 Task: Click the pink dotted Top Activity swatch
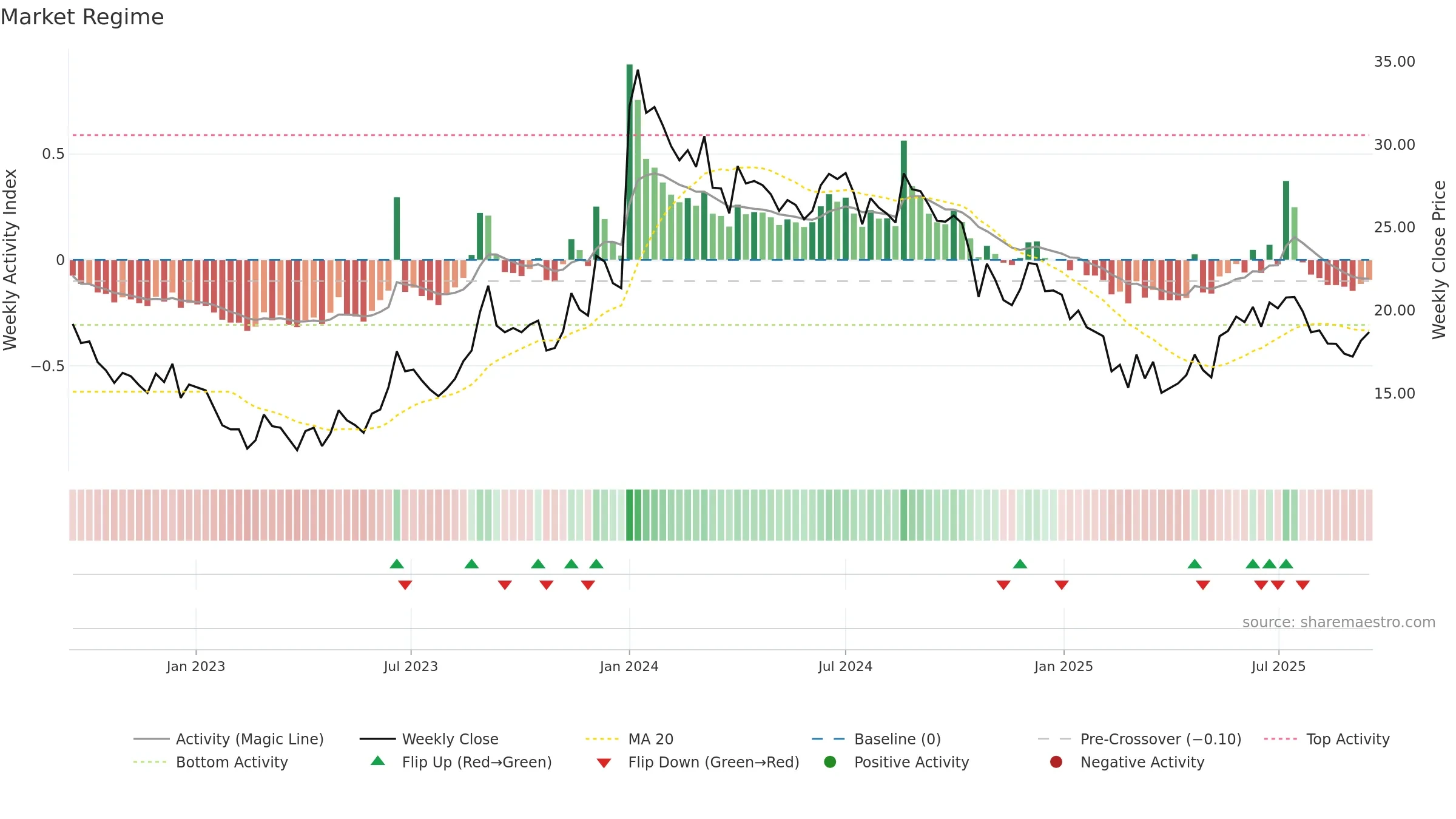click(1281, 739)
